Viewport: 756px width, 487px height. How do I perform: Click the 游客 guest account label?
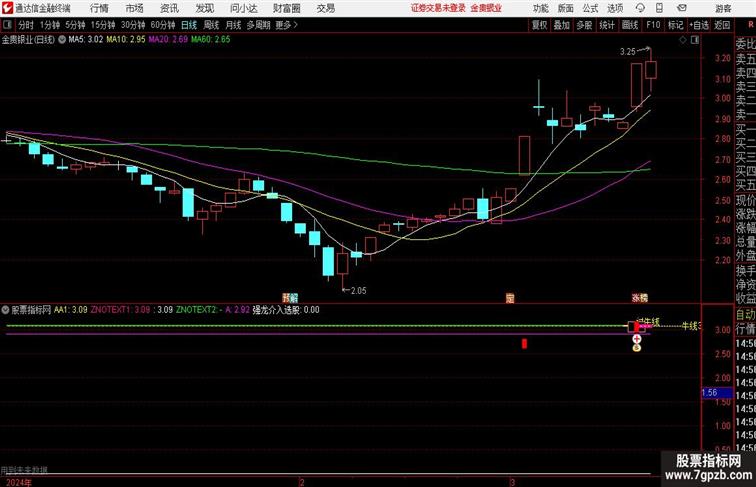(x=723, y=8)
